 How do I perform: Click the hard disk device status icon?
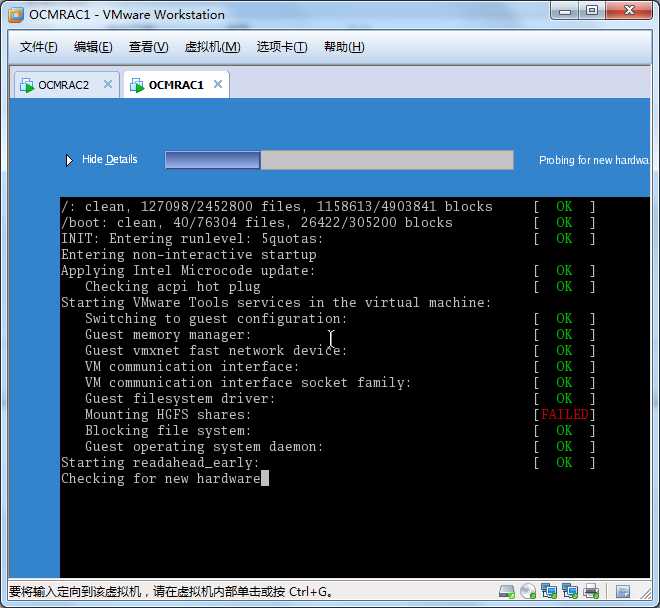tap(506, 592)
